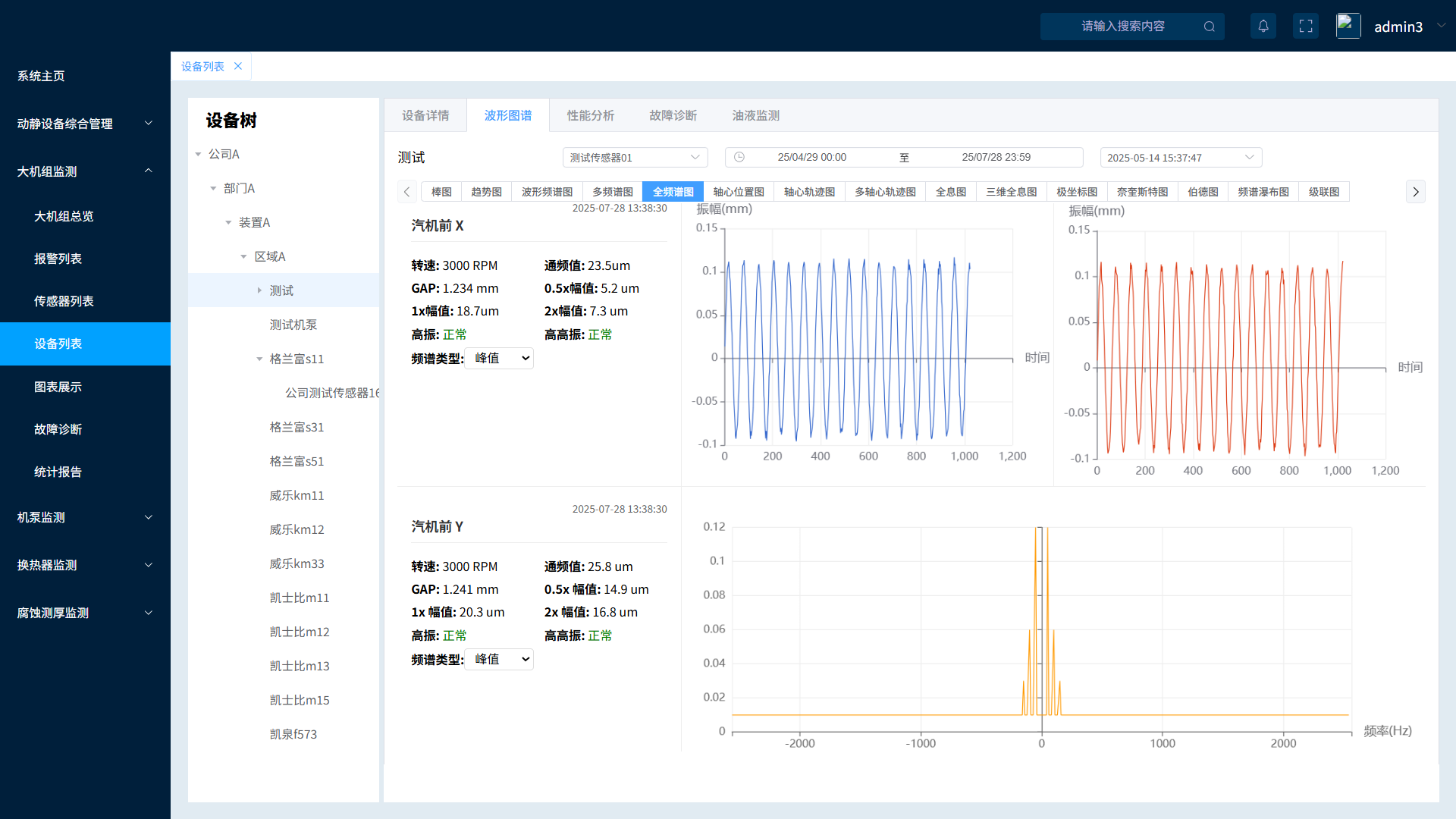Select 威乐km11 in the device tree
The height and width of the screenshot is (819, 1456).
[x=297, y=495]
